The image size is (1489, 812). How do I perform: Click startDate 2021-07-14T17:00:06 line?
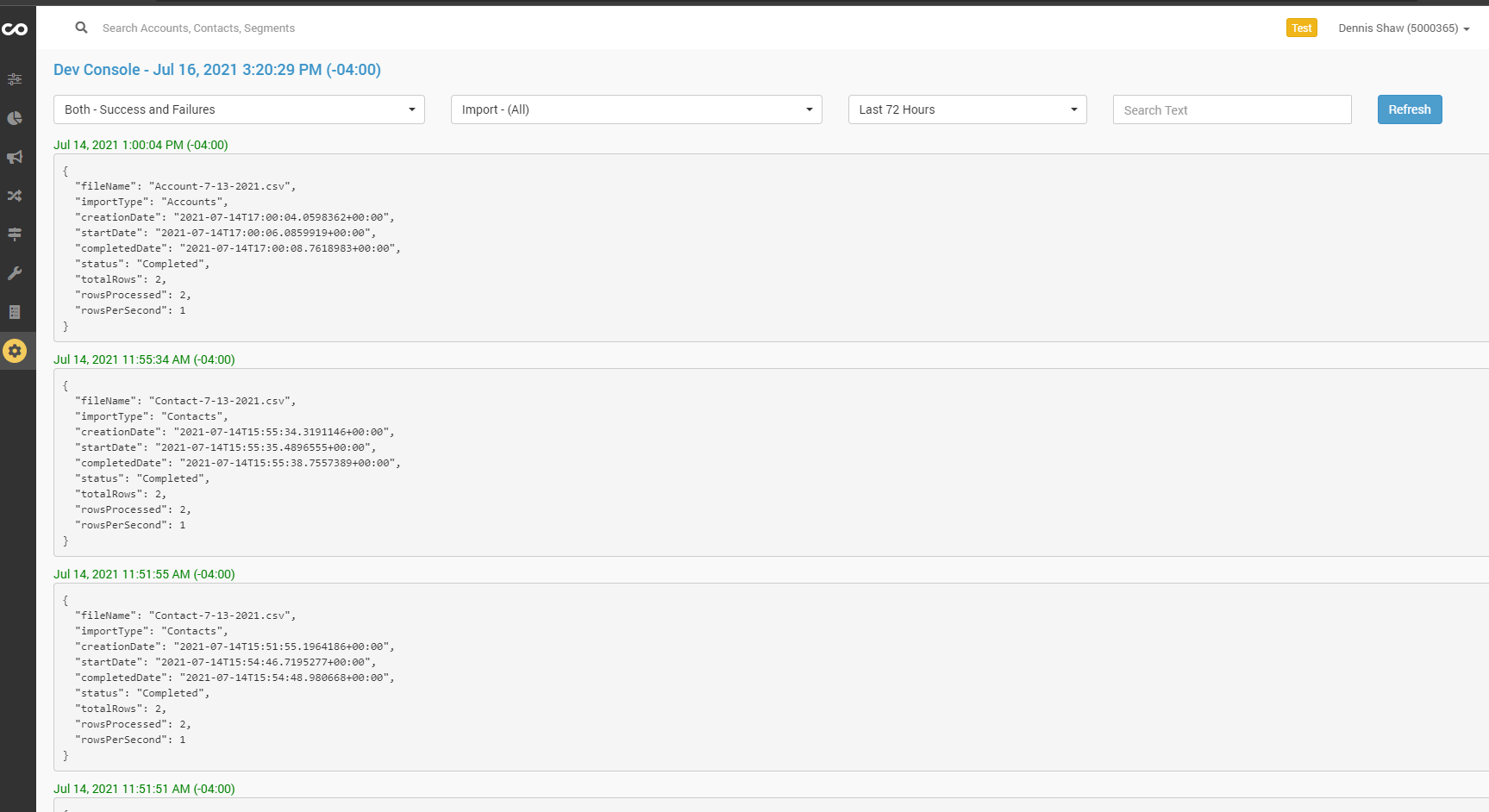[x=226, y=233]
